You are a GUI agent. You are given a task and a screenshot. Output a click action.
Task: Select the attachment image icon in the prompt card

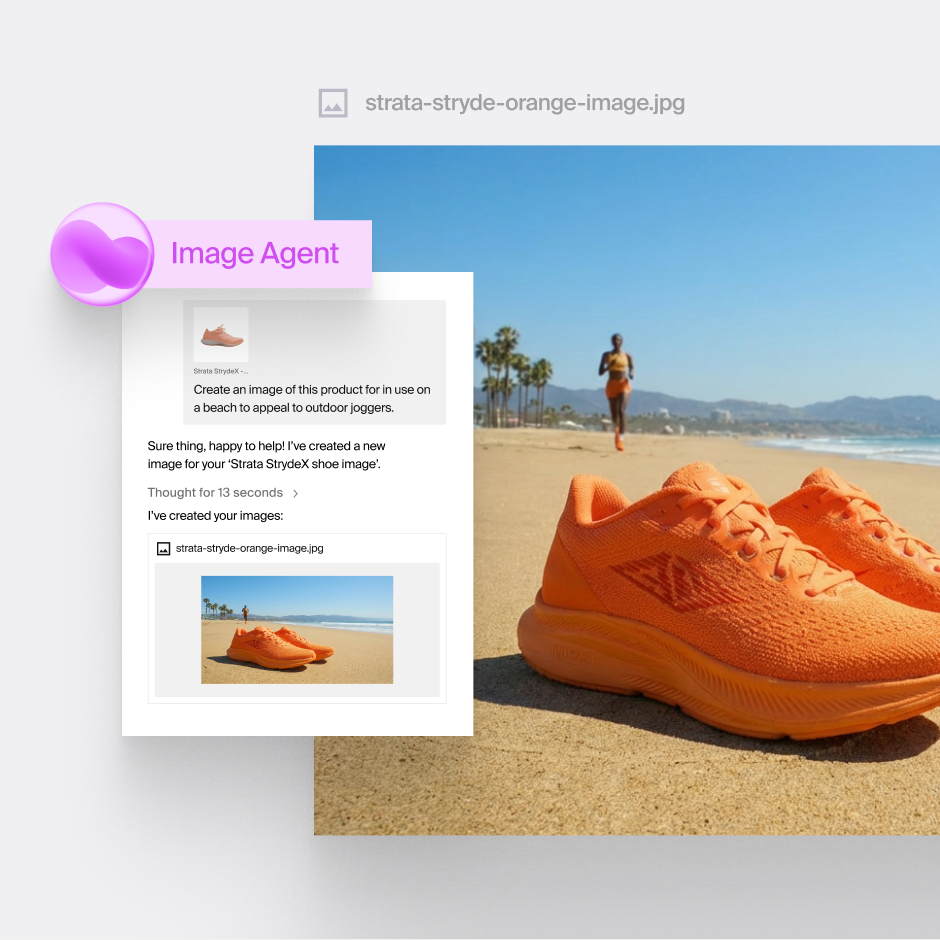tap(220, 333)
